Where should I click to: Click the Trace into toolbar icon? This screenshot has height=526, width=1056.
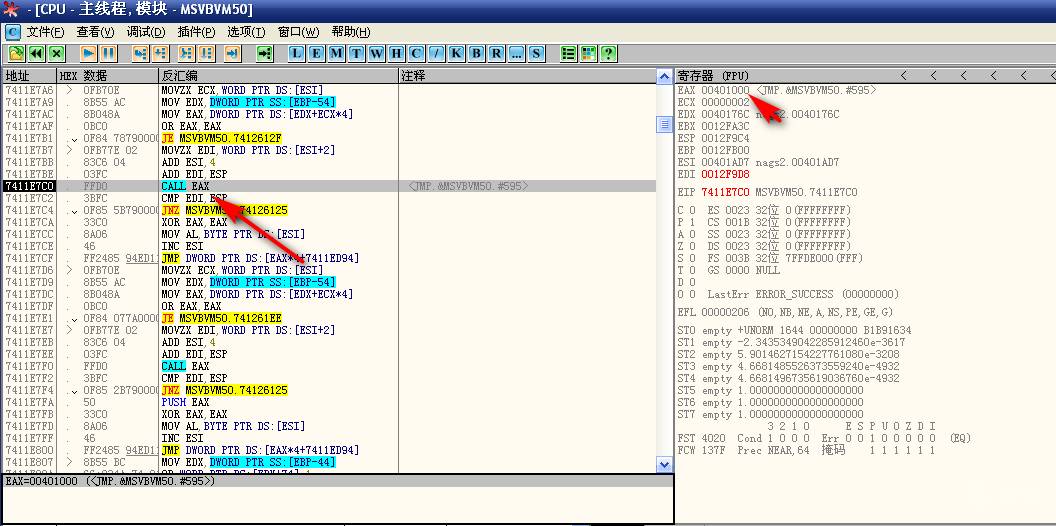tap(187, 54)
